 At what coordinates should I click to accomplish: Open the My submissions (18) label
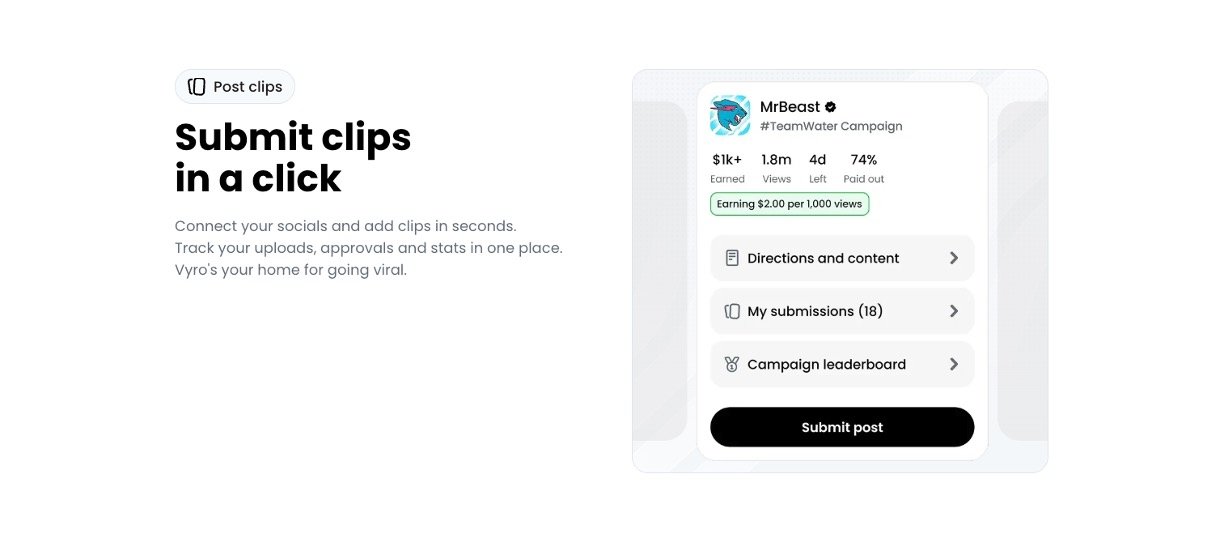pyautogui.click(x=815, y=311)
